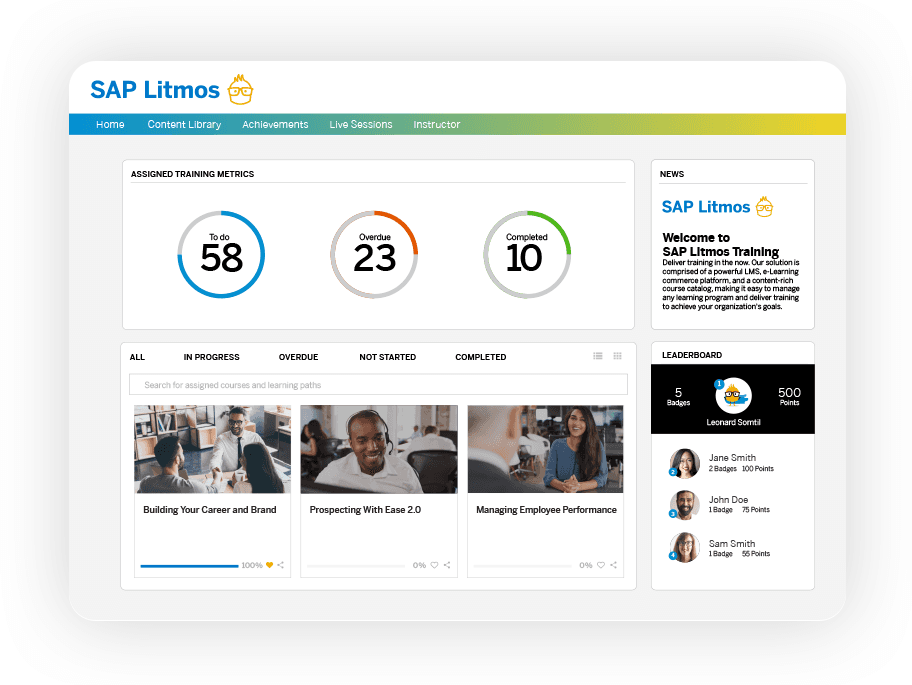This screenshot has width=912, height=685.
Task: Open the Content Library menu
Action: click(184, 125)
